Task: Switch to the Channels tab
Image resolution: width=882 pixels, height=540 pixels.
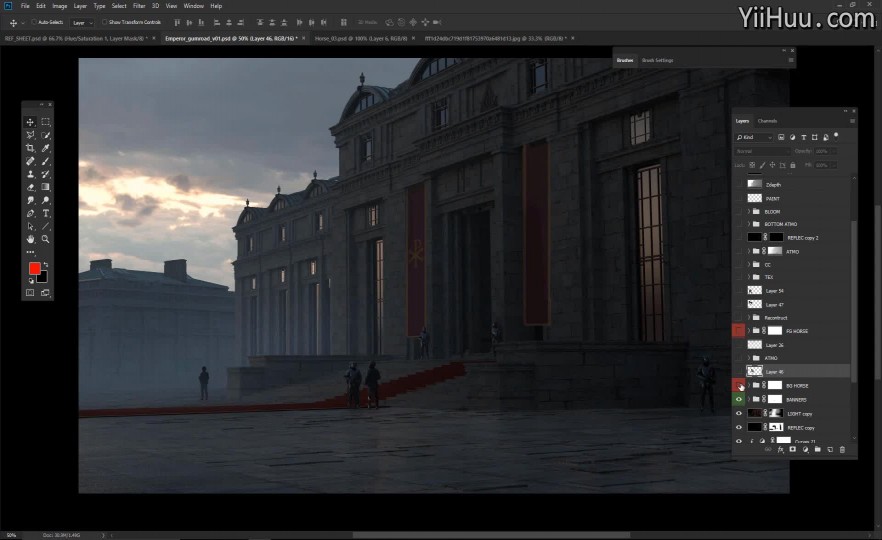Action: pyautogui.click(x=767, y=121)
